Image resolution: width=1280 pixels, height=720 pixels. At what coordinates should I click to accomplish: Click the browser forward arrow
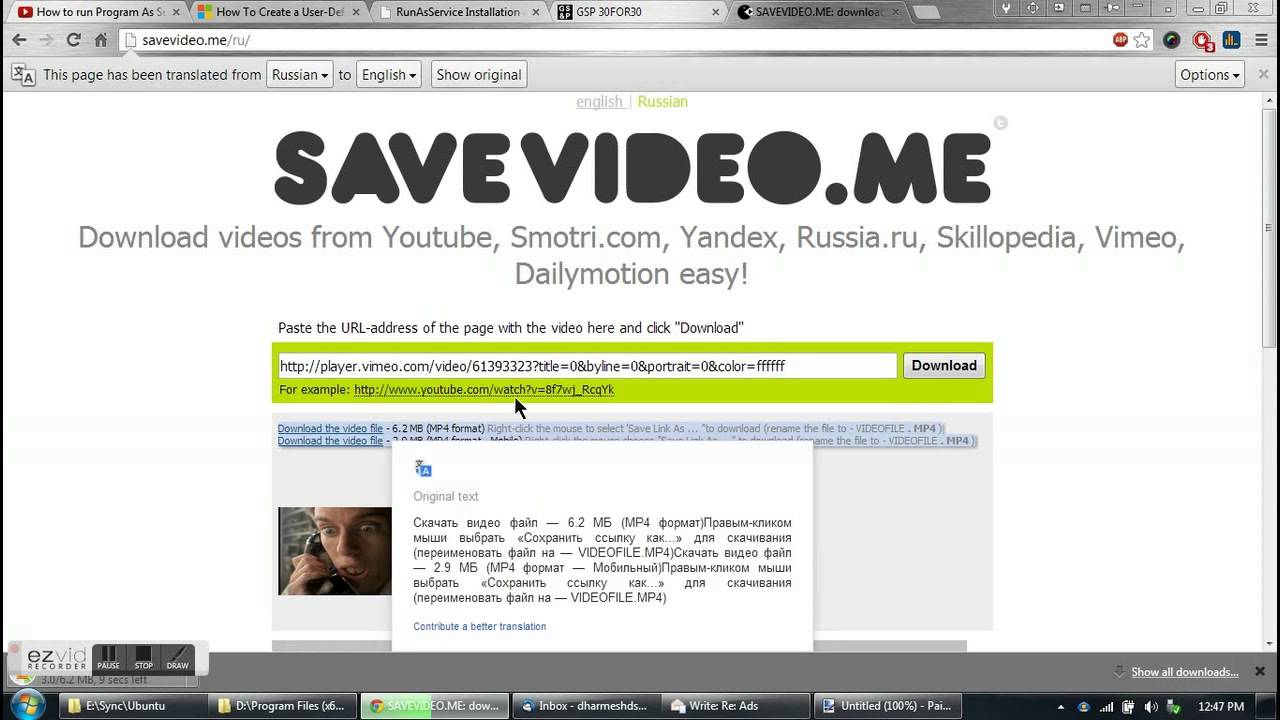[46, 40]
